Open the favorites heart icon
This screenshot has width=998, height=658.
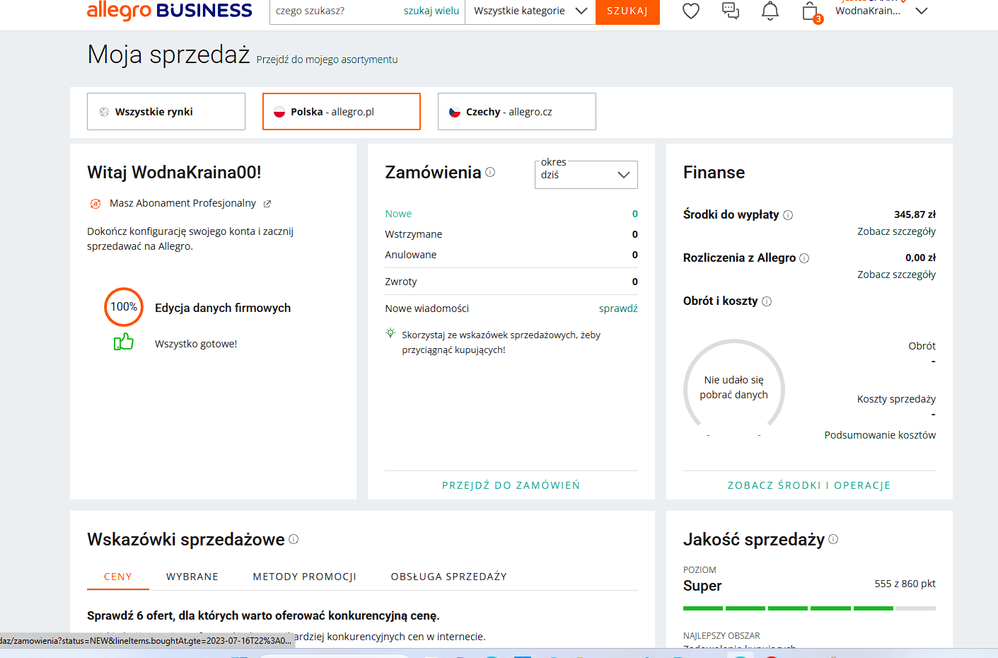click(x=691, y=11)
